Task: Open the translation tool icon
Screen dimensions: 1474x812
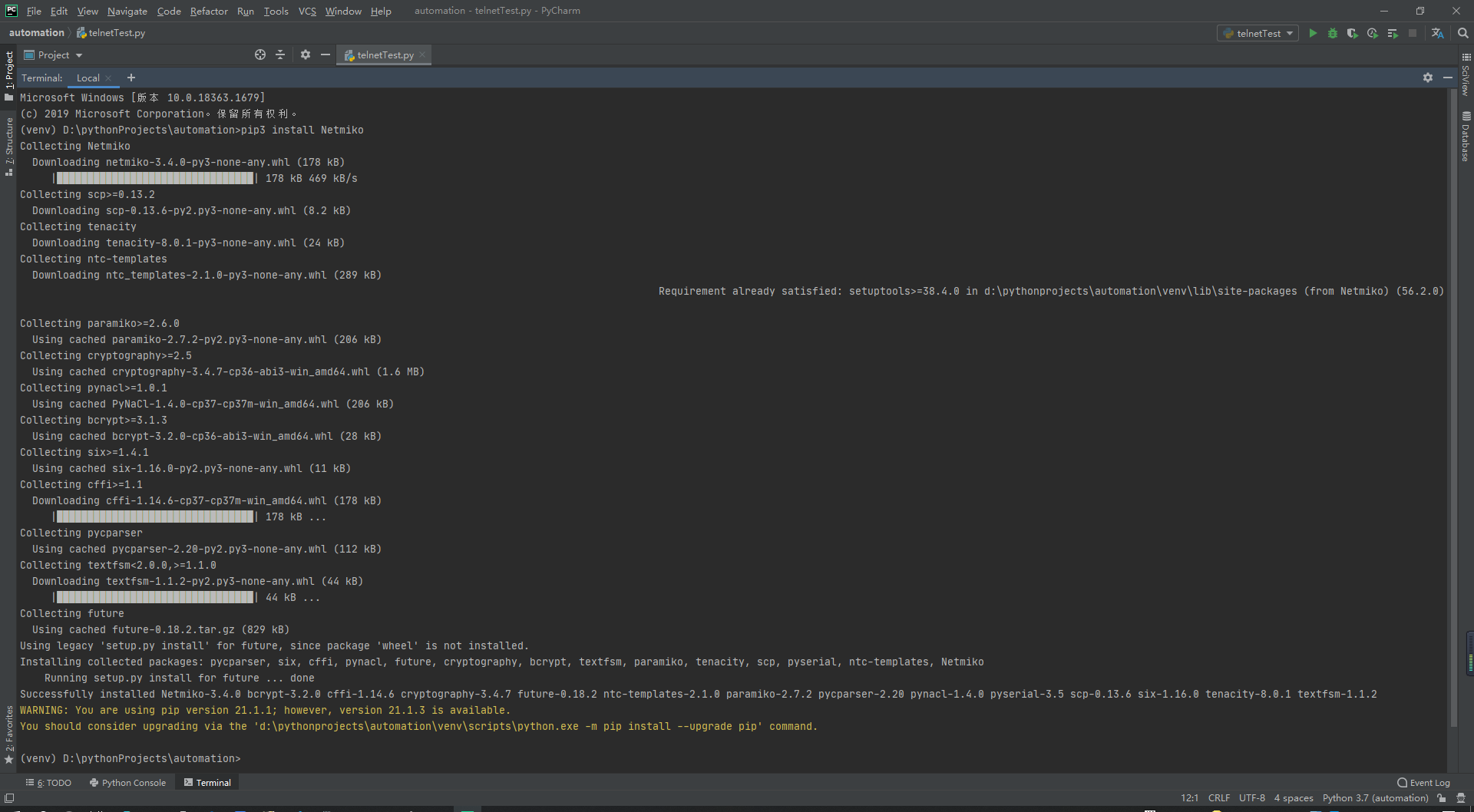Action: [x=1438, y=33]
